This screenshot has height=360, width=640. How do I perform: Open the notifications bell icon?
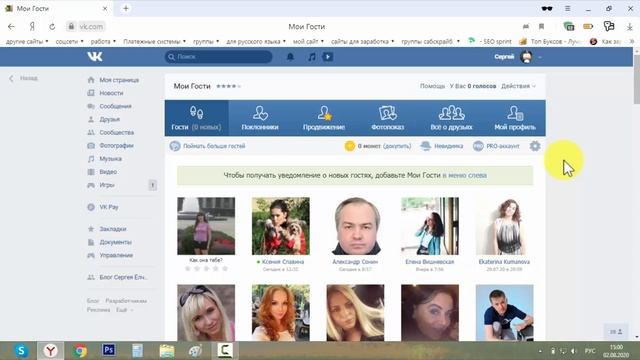pyautogui.click(x=290, y=57)
